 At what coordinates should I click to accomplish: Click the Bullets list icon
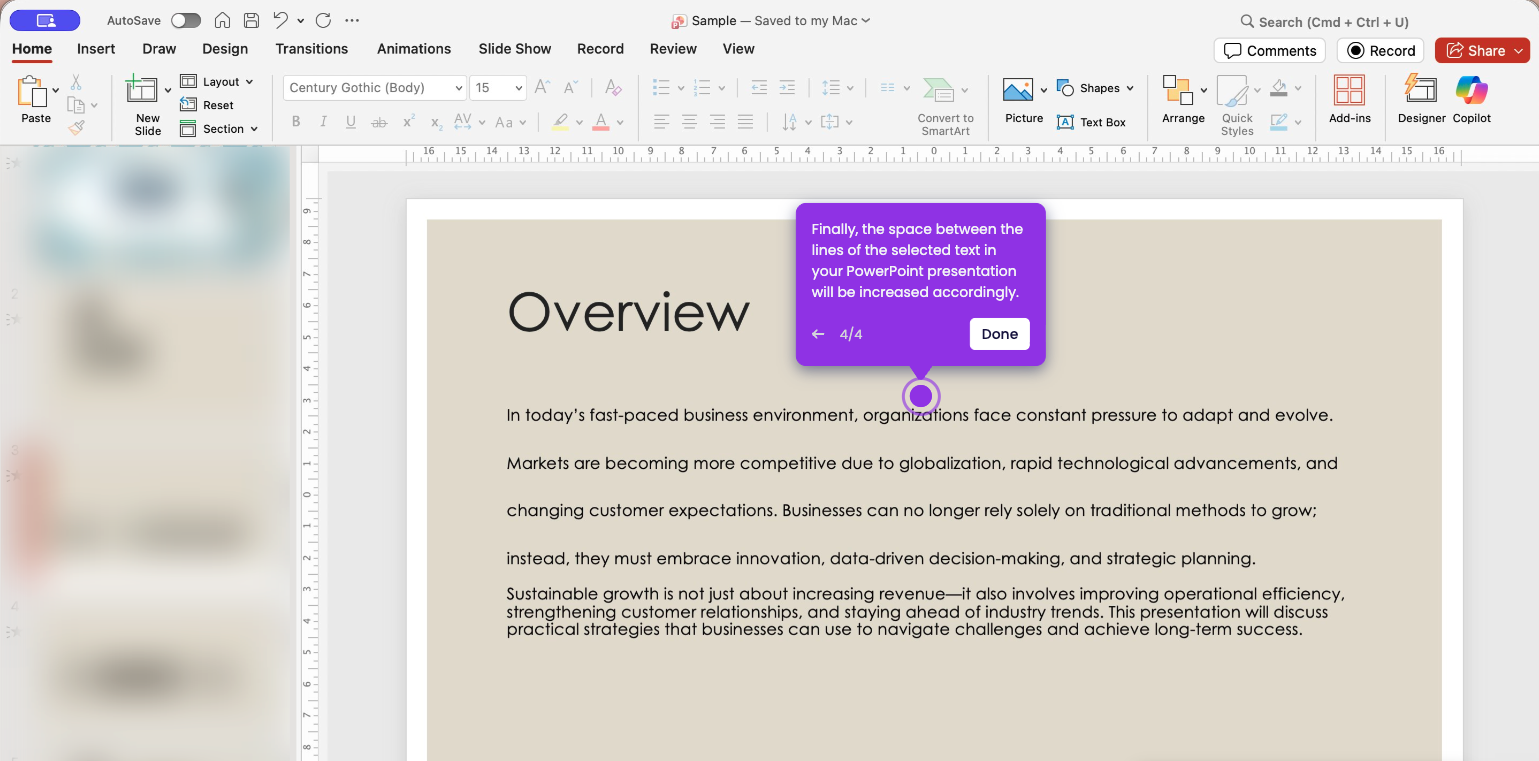[x=661, y=88]
